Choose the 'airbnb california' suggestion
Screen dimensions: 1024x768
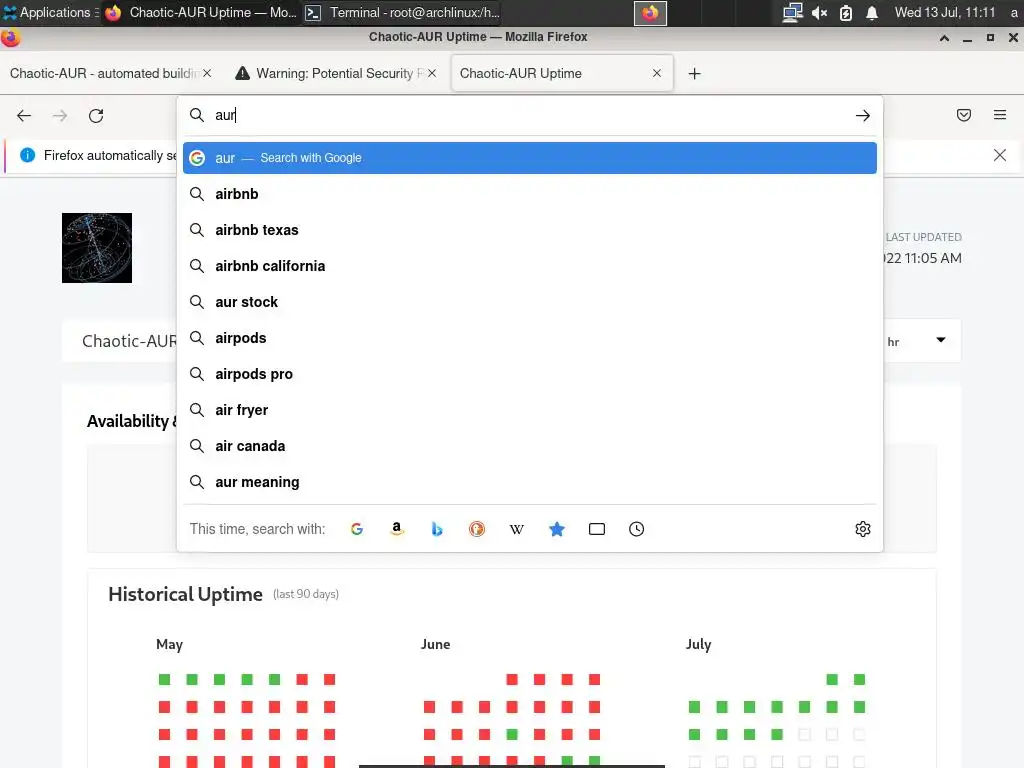click(x=530, y=266)
